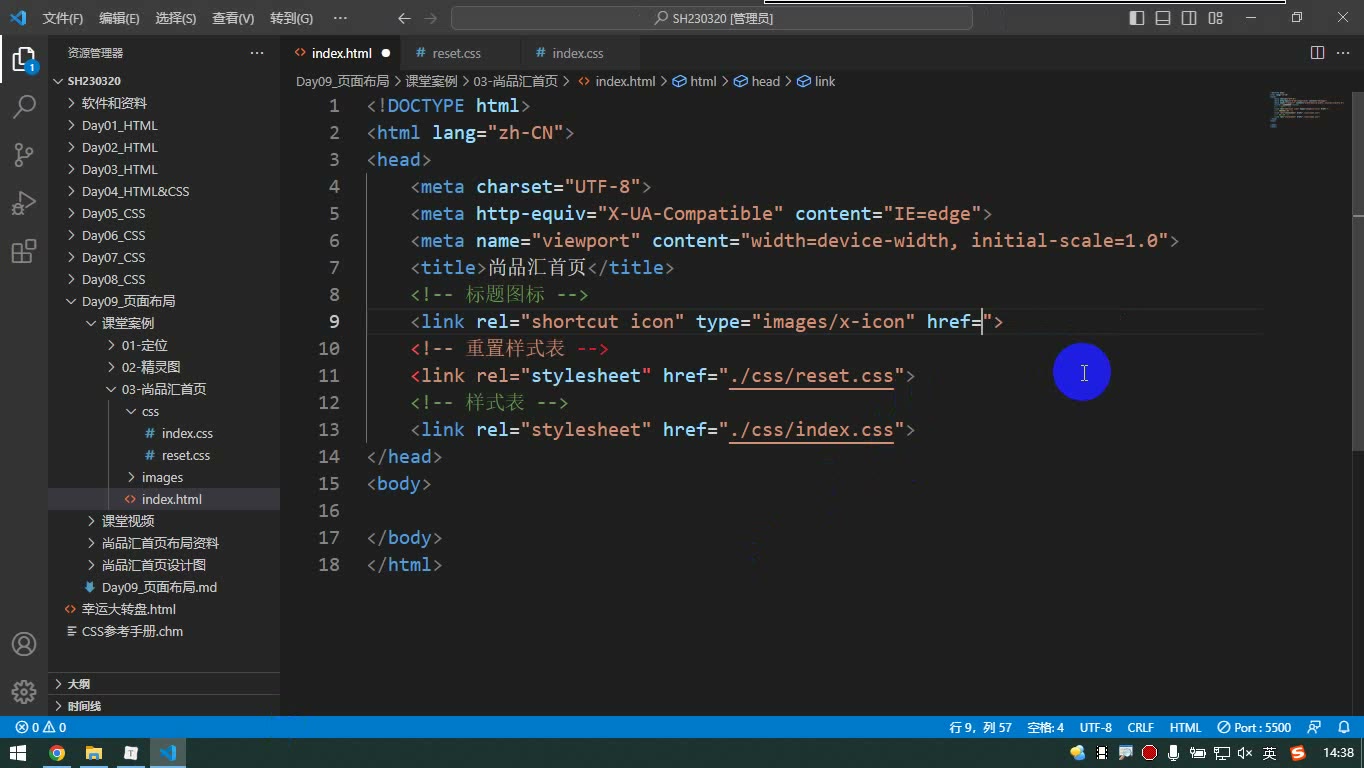The height and width of the screenshot is (768, 1364).
Task: Toggle the 英 input language indicator
Action: tap(1269, 753)
